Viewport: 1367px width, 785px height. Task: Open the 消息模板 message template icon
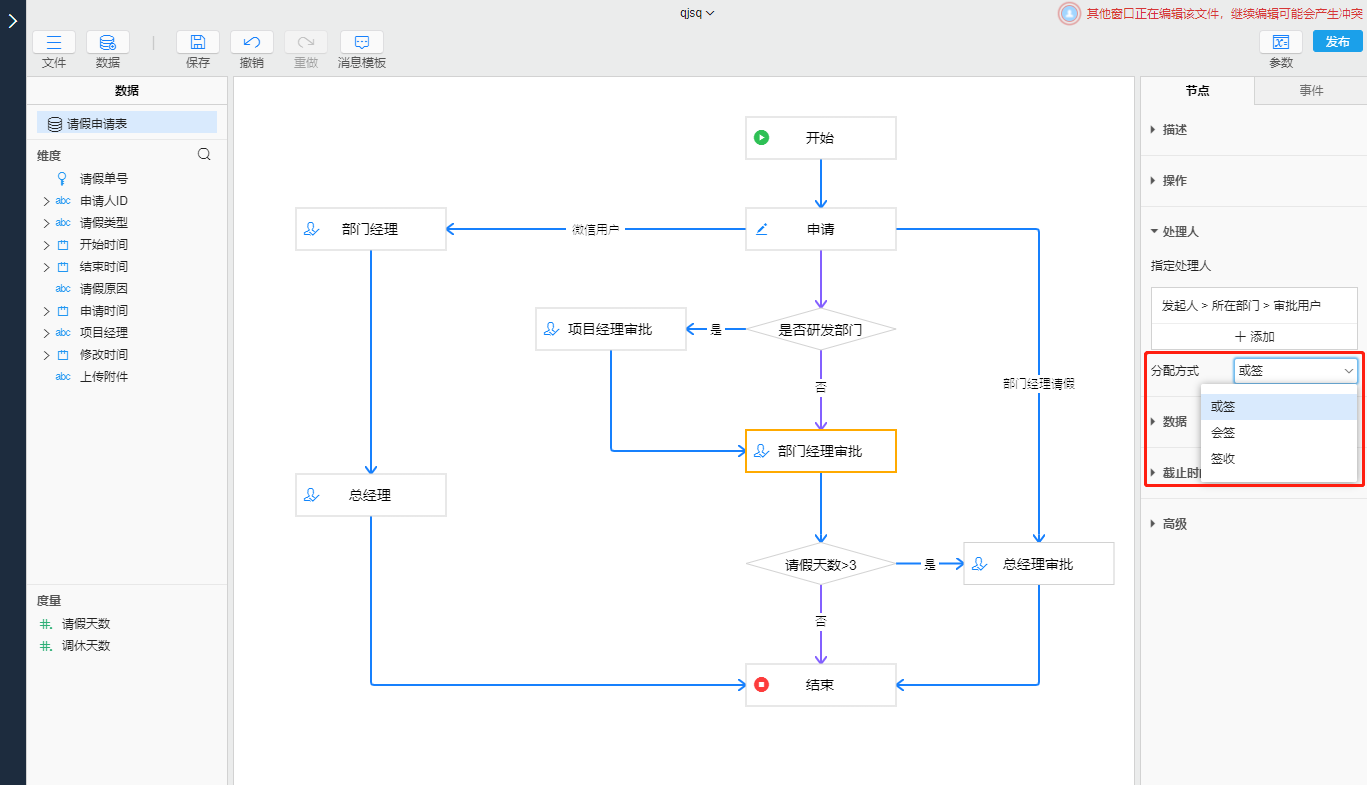(362, 42)
